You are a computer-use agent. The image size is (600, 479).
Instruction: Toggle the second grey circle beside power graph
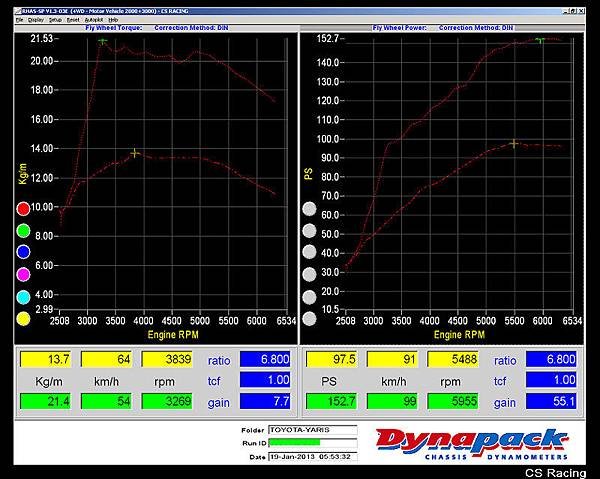(309, 231)
